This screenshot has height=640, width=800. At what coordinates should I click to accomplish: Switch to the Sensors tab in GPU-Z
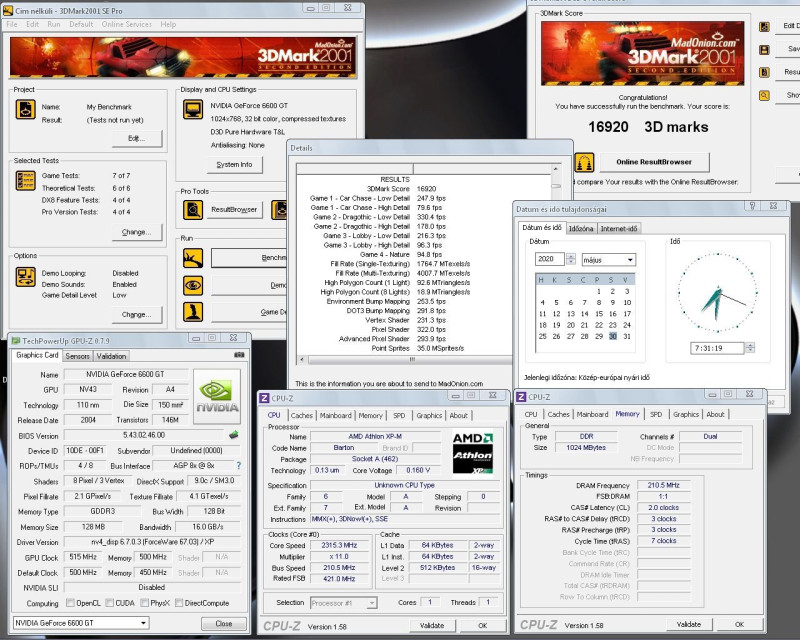pos(78,356)
